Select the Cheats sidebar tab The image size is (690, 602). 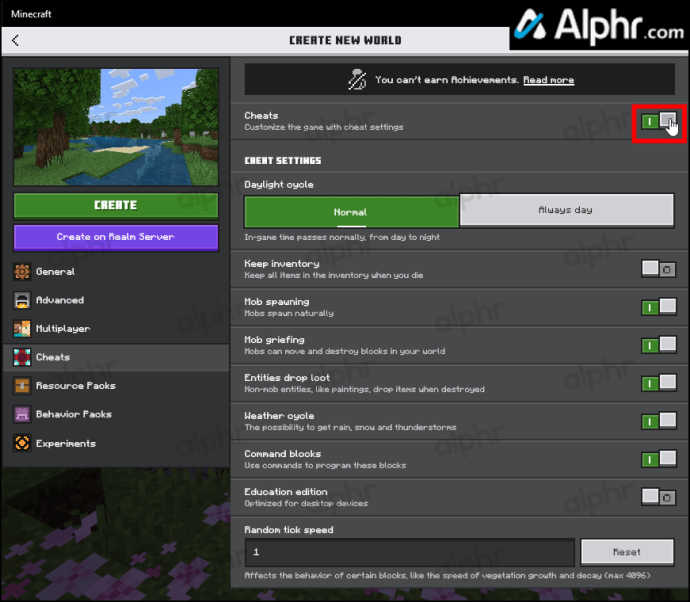coord(116,357)
